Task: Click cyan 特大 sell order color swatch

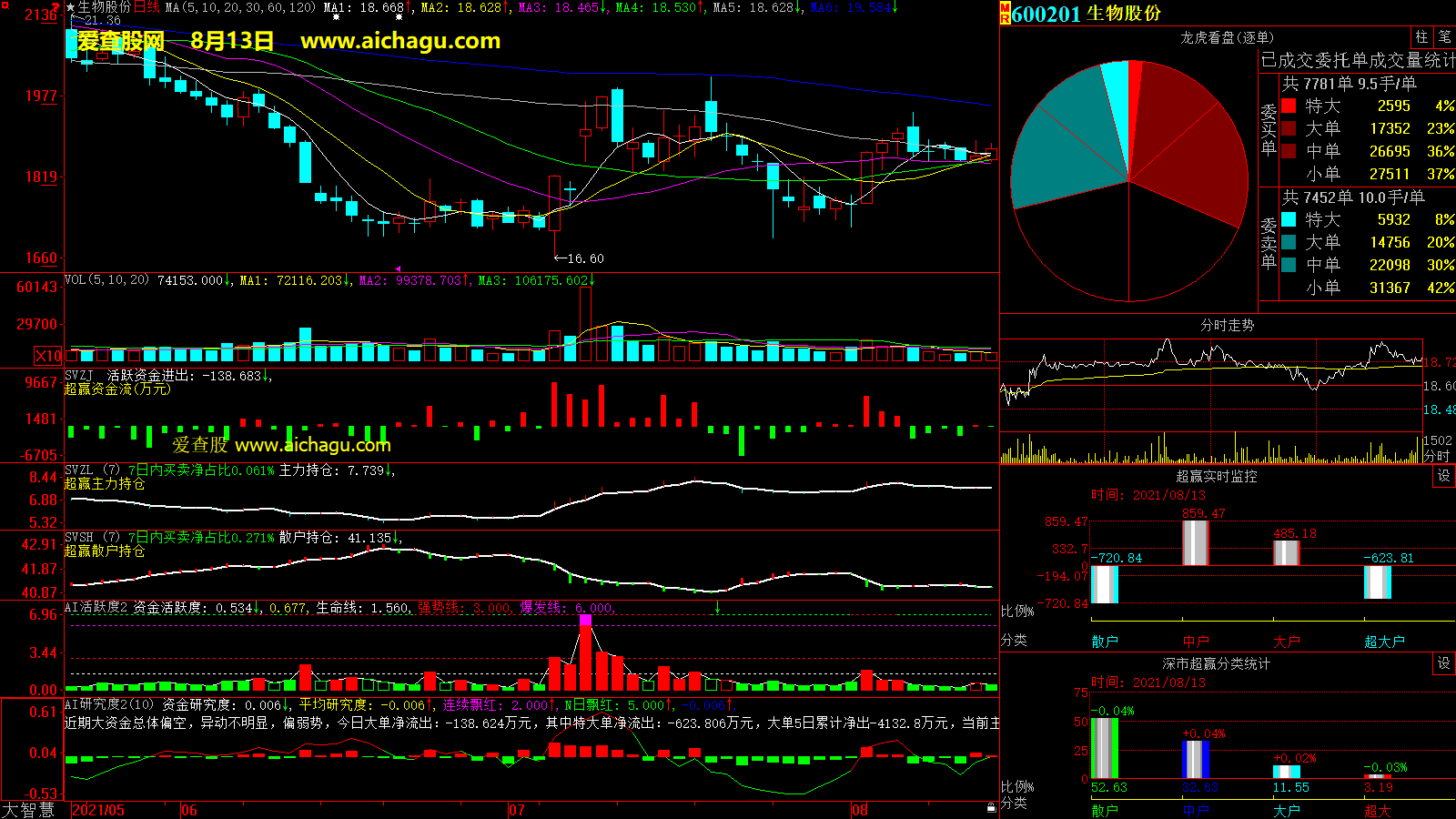Action: pyautogui.click(x=1289, y=219)
